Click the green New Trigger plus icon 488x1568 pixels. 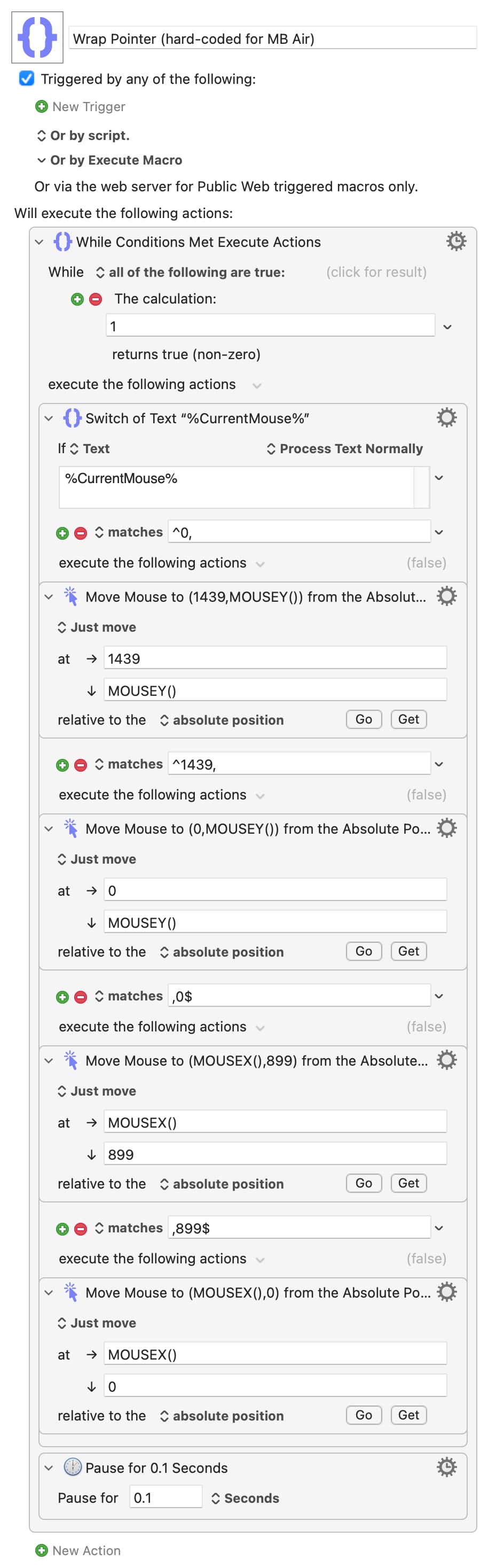[41, 106]
